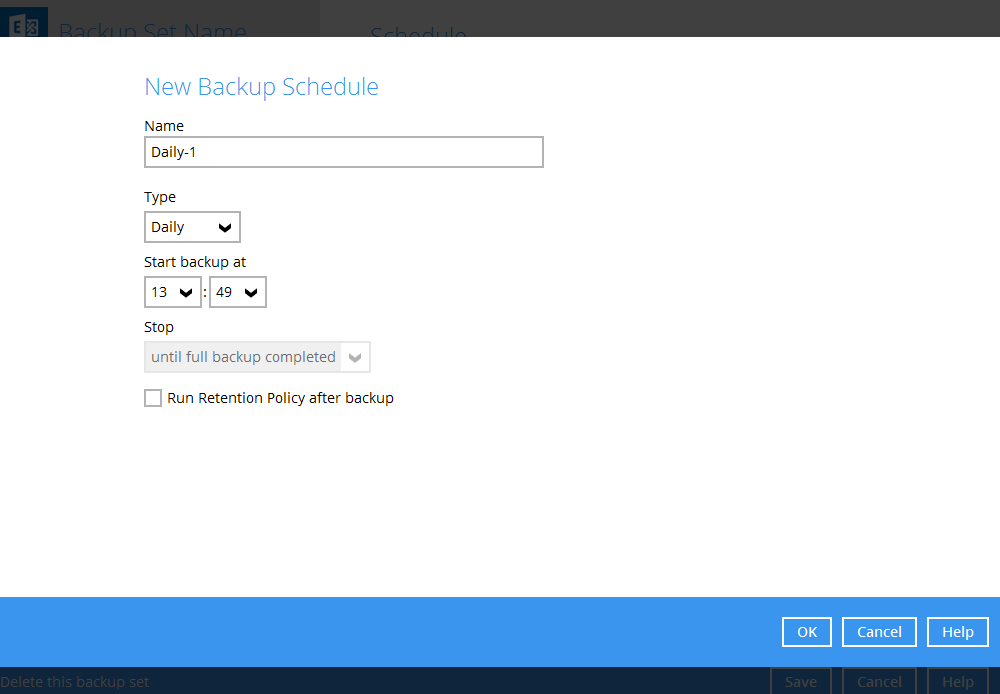Click Help on the bottom dark bar
This screenshot has height=694, width=1000.
pyautogui.click(x=957, y=682)
